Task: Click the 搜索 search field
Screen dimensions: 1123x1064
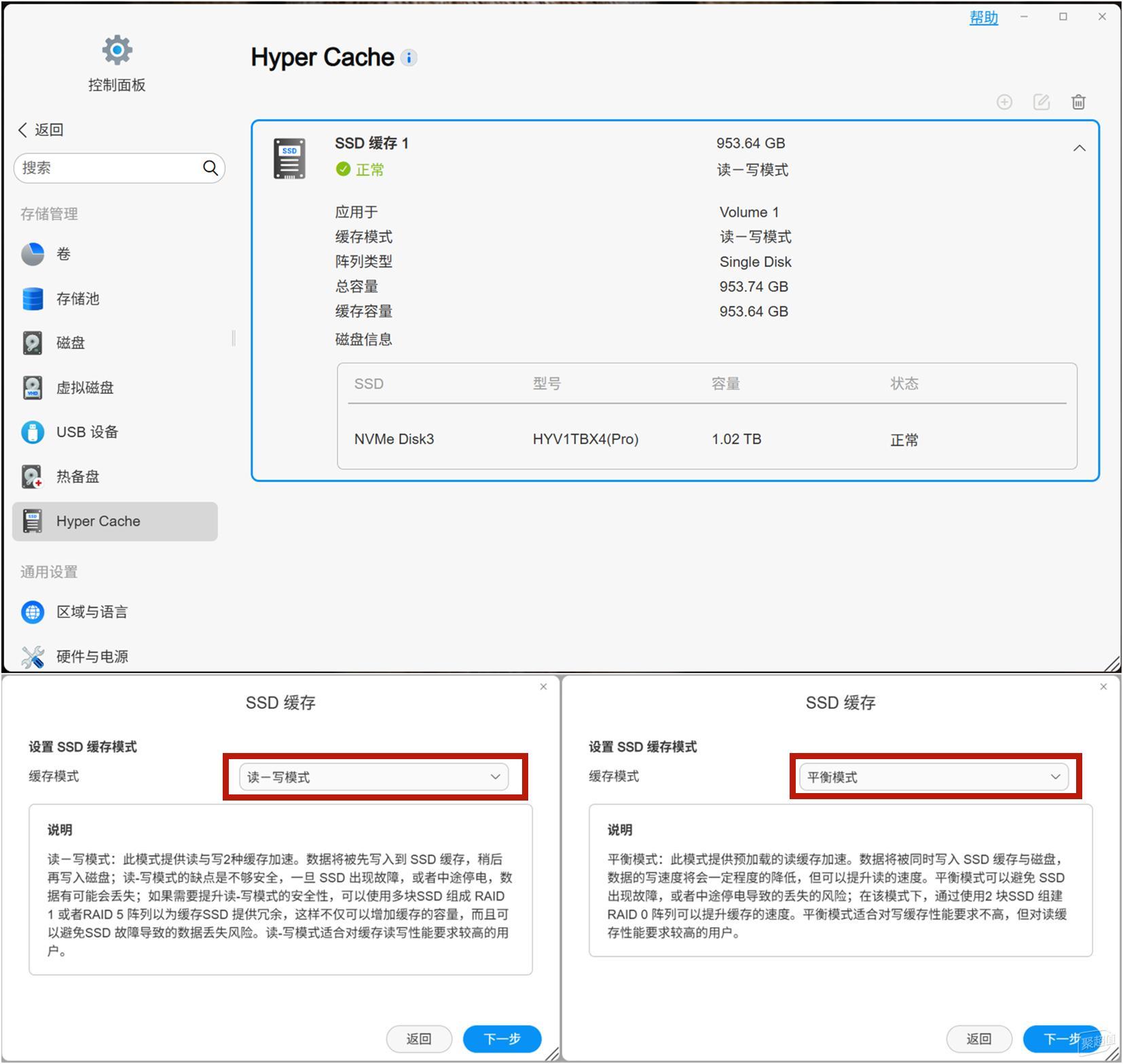Action: point(109,168)
